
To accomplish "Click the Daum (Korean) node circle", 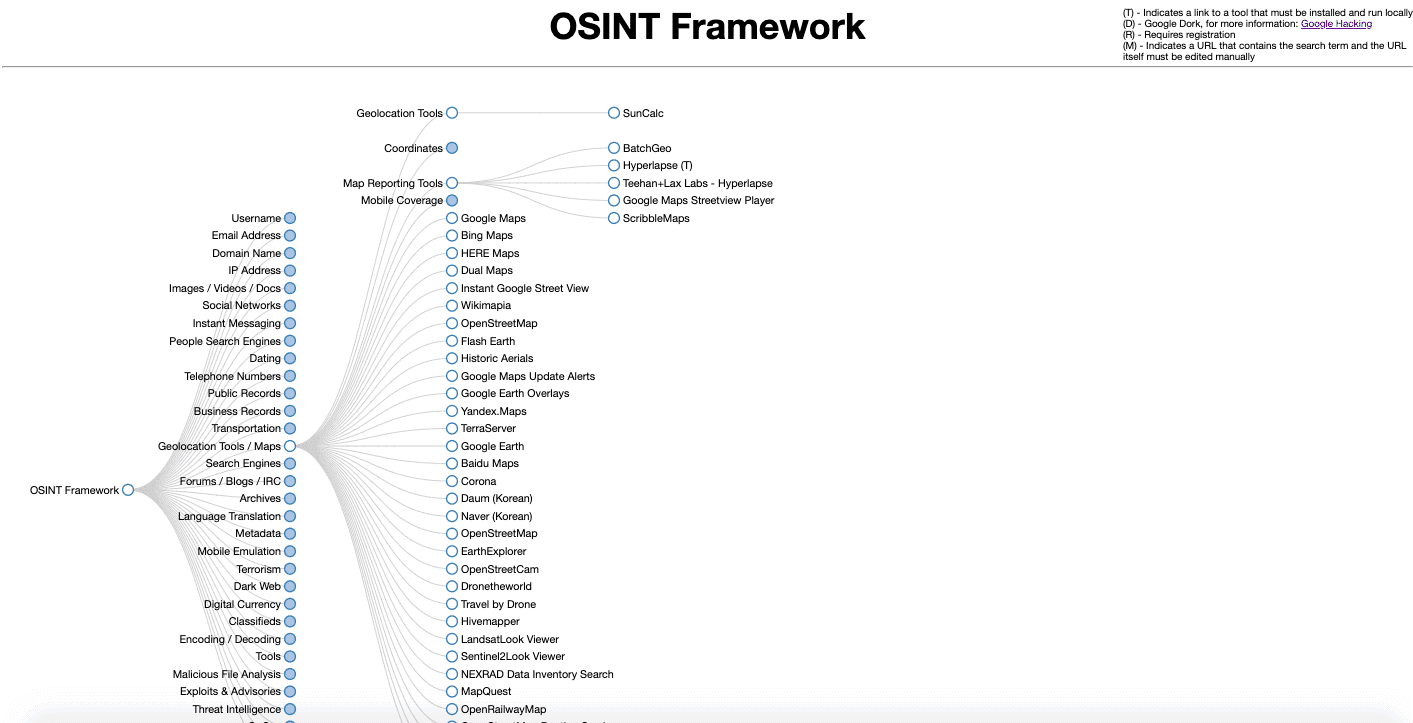I will (452, 498).
